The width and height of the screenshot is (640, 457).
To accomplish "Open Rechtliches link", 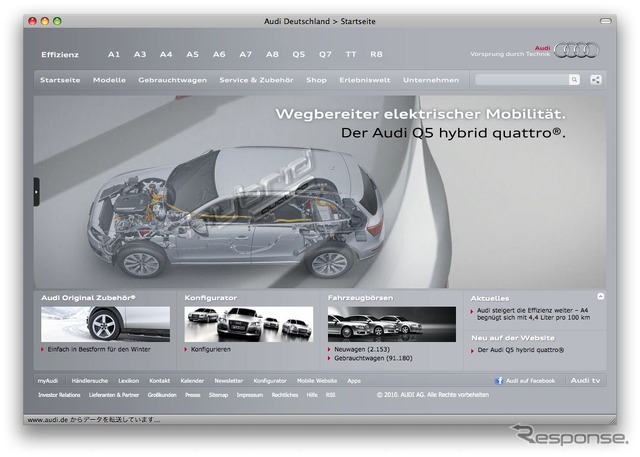I will click(285, 395).
